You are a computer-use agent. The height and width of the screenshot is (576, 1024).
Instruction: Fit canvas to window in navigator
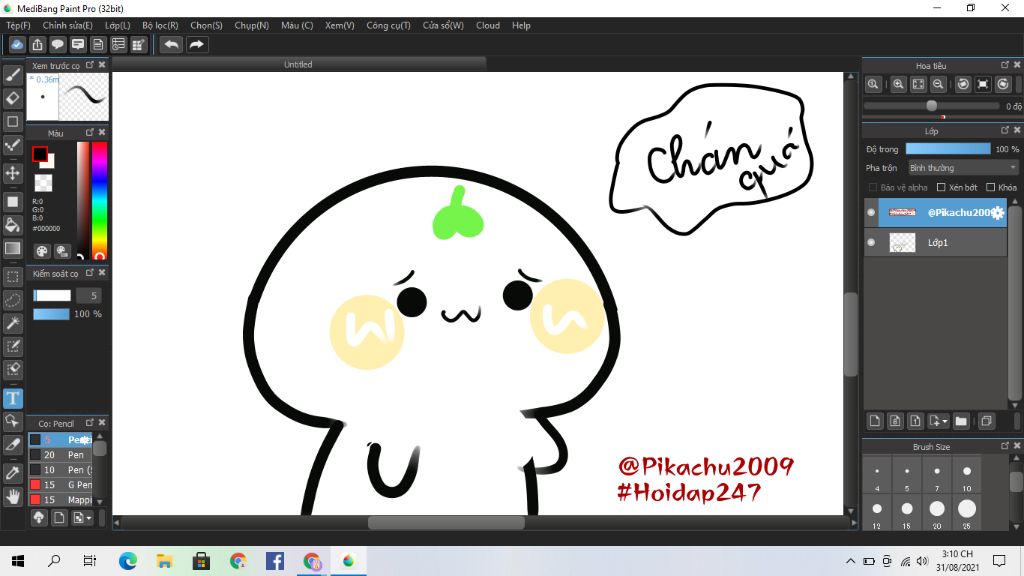click(x=918, y=84)
